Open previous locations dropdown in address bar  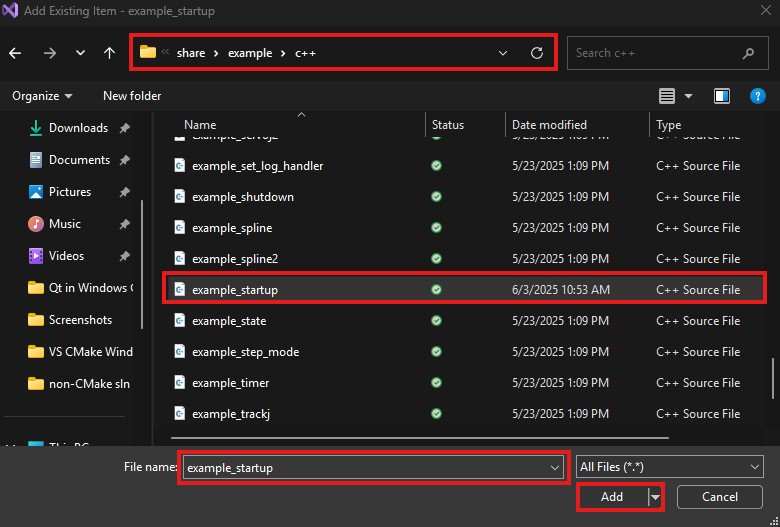coord(503,53)
